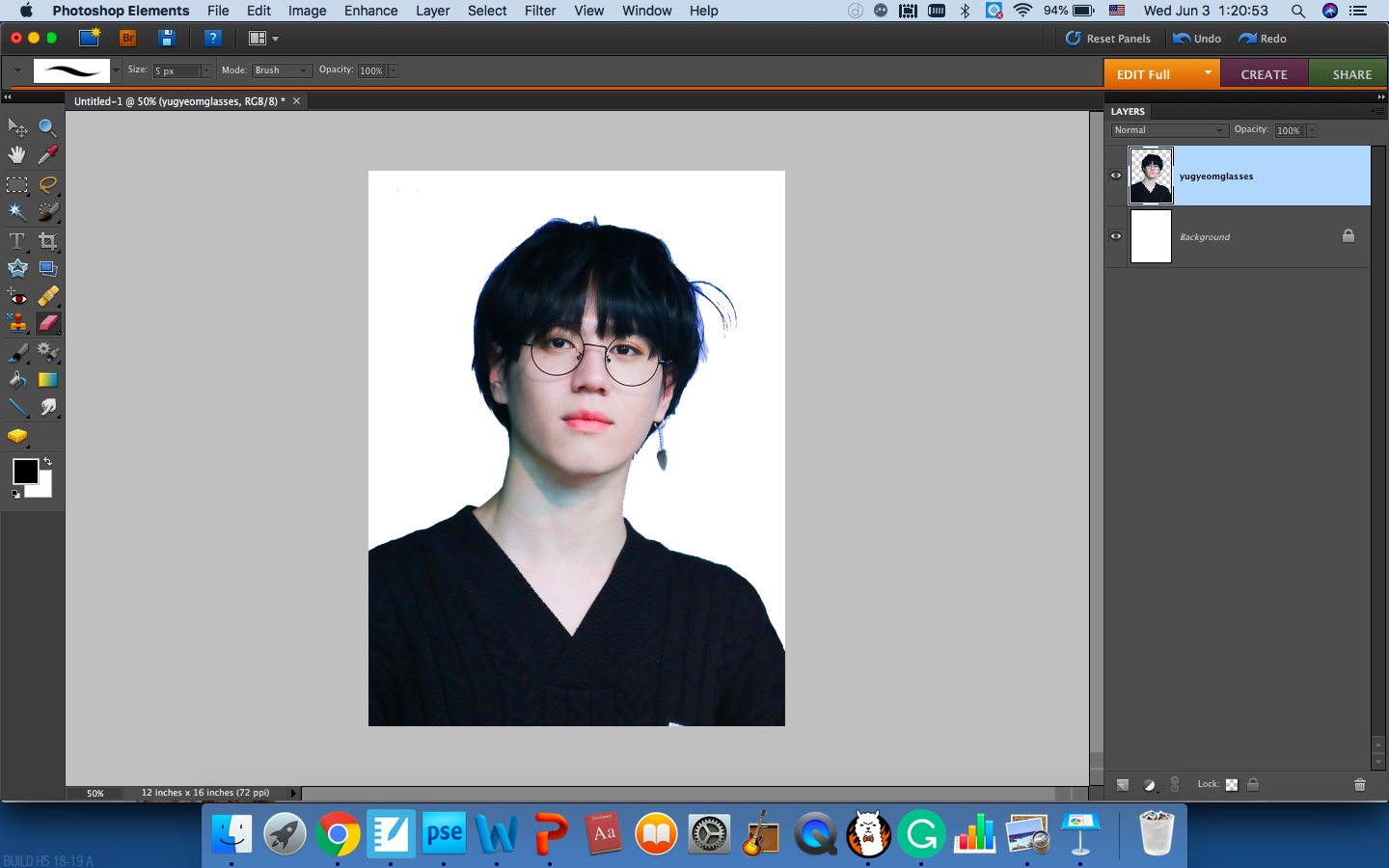The width and height of the screenshot is (1389, 868).
Task: Toggle lock all padlock in Layers panel
Action: tap(1253, 784)
